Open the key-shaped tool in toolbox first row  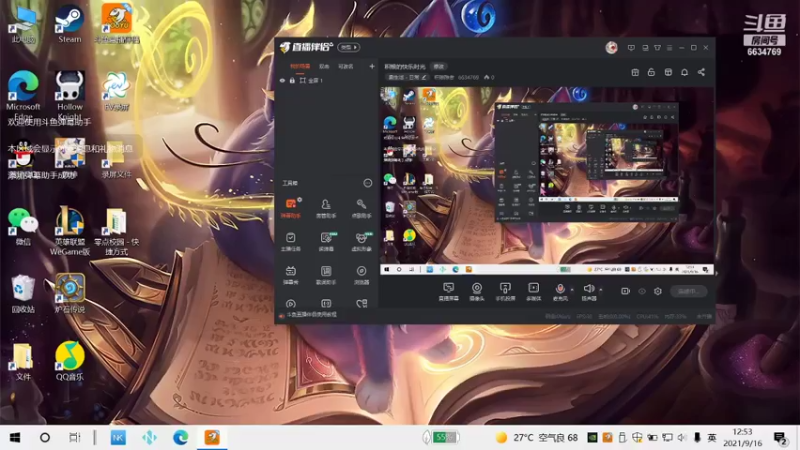tap(361, 208)
